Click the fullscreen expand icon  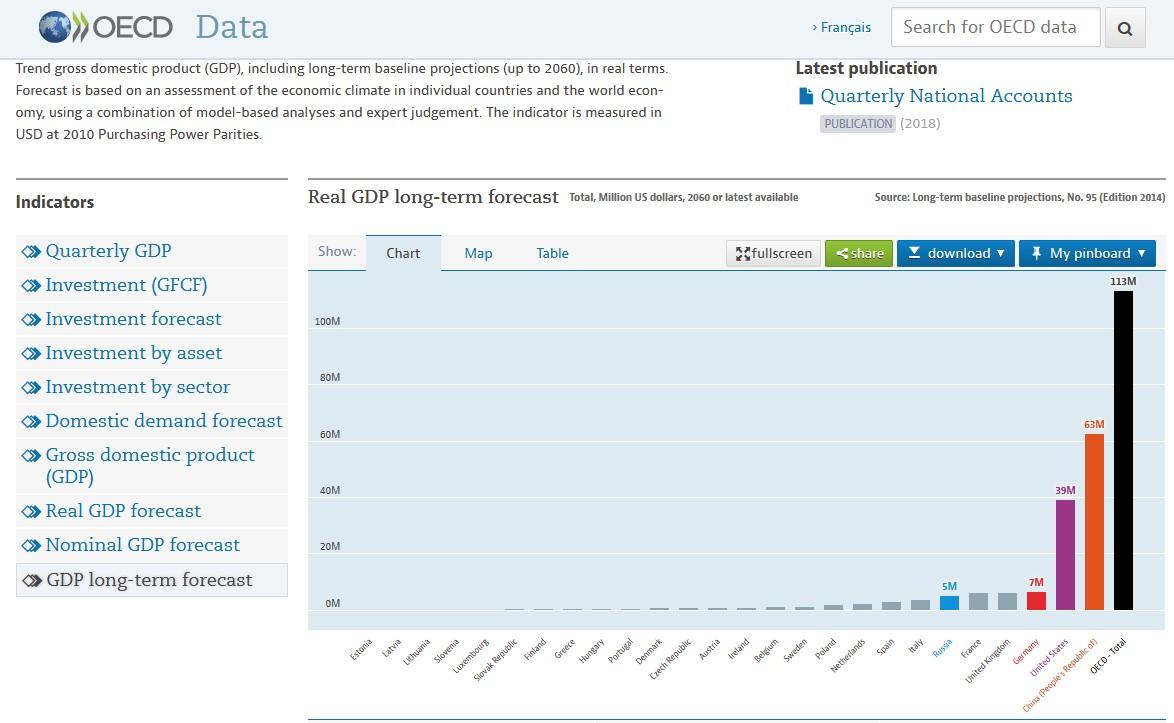tap(743, 254)
